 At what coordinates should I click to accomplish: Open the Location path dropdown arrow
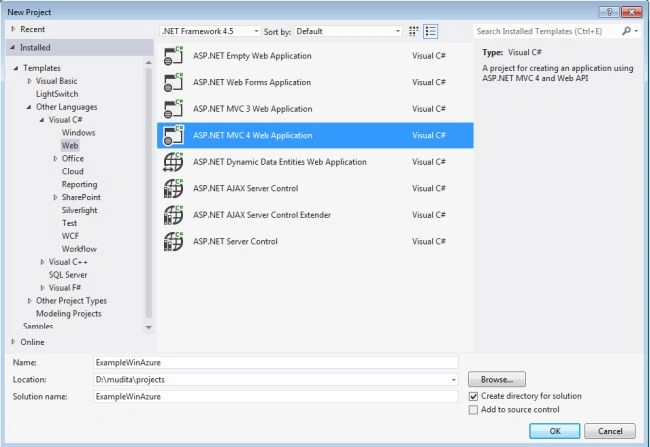click(454, 380)
